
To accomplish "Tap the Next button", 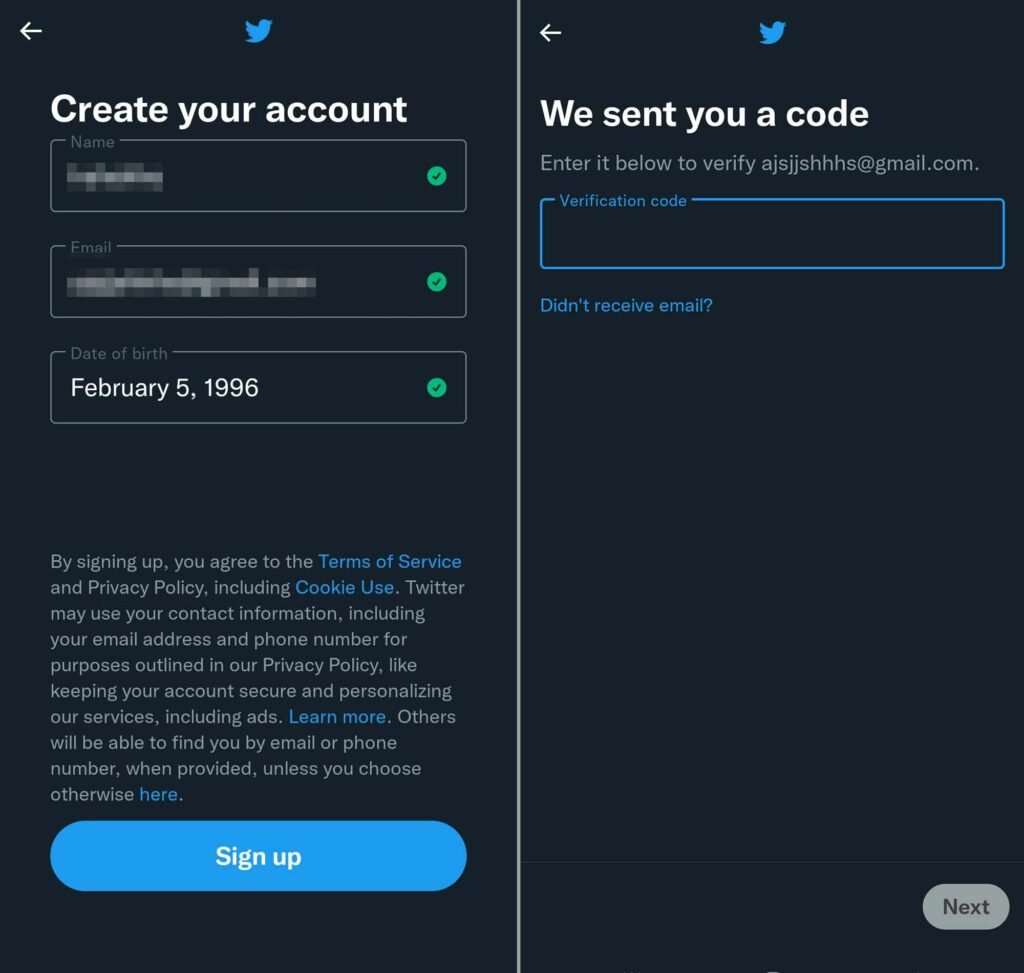I will coord(966,906).
